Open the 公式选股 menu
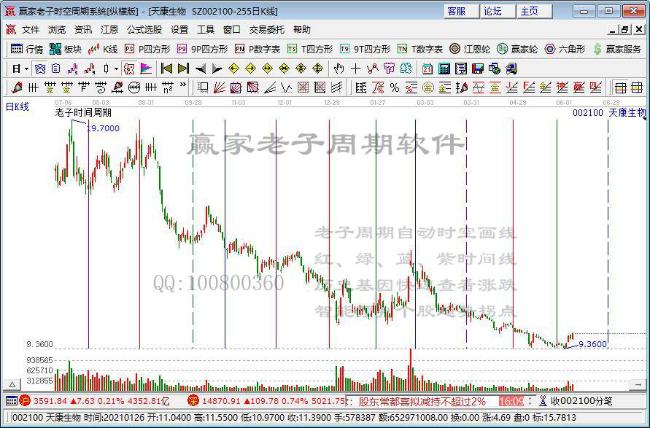Image resolution: width=650 pixels, height=428 pixels. point(144,30)
